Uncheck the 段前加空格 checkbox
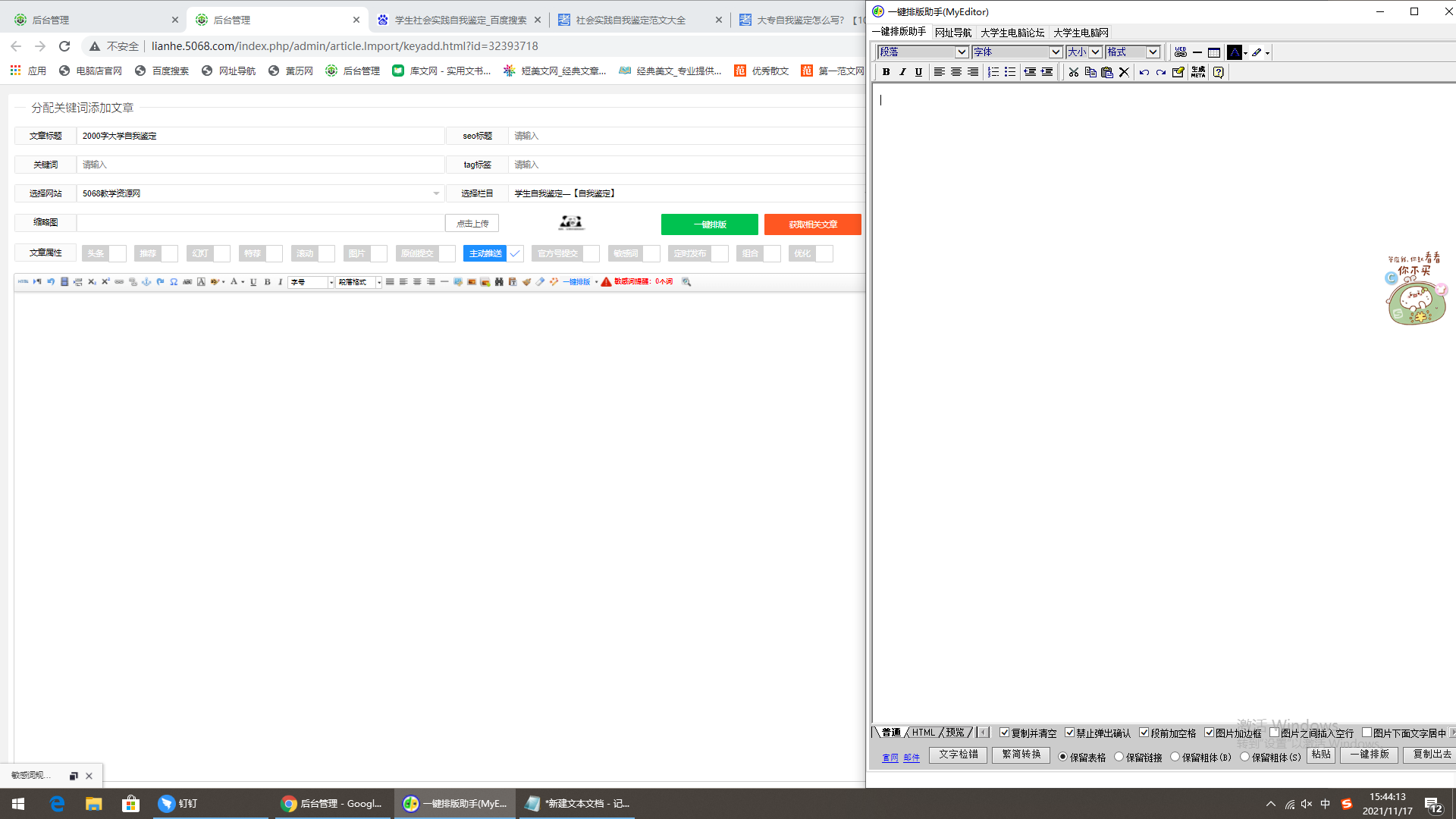 coord(1144,733)
